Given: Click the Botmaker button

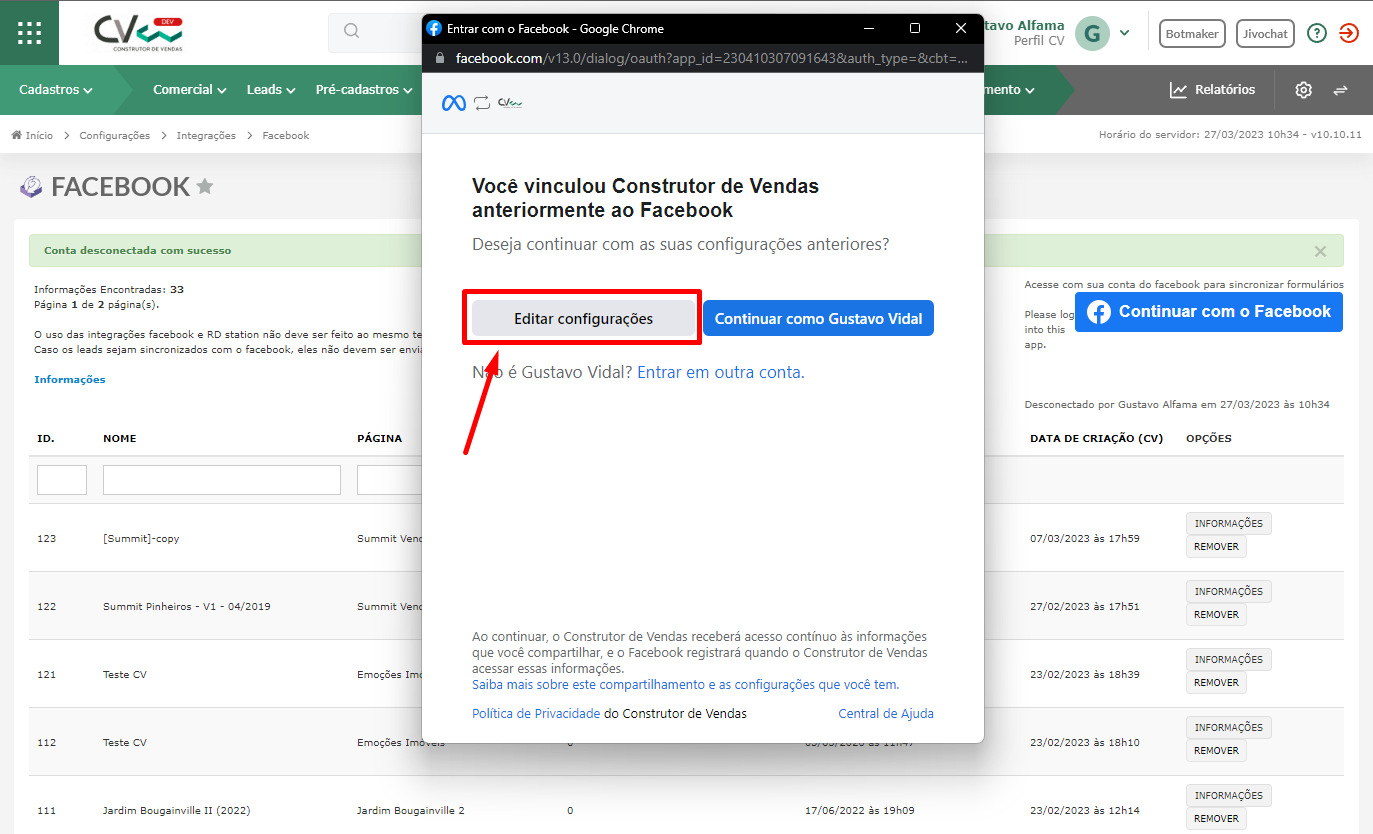Looking at the screenshot, I should coord(1192,33).
